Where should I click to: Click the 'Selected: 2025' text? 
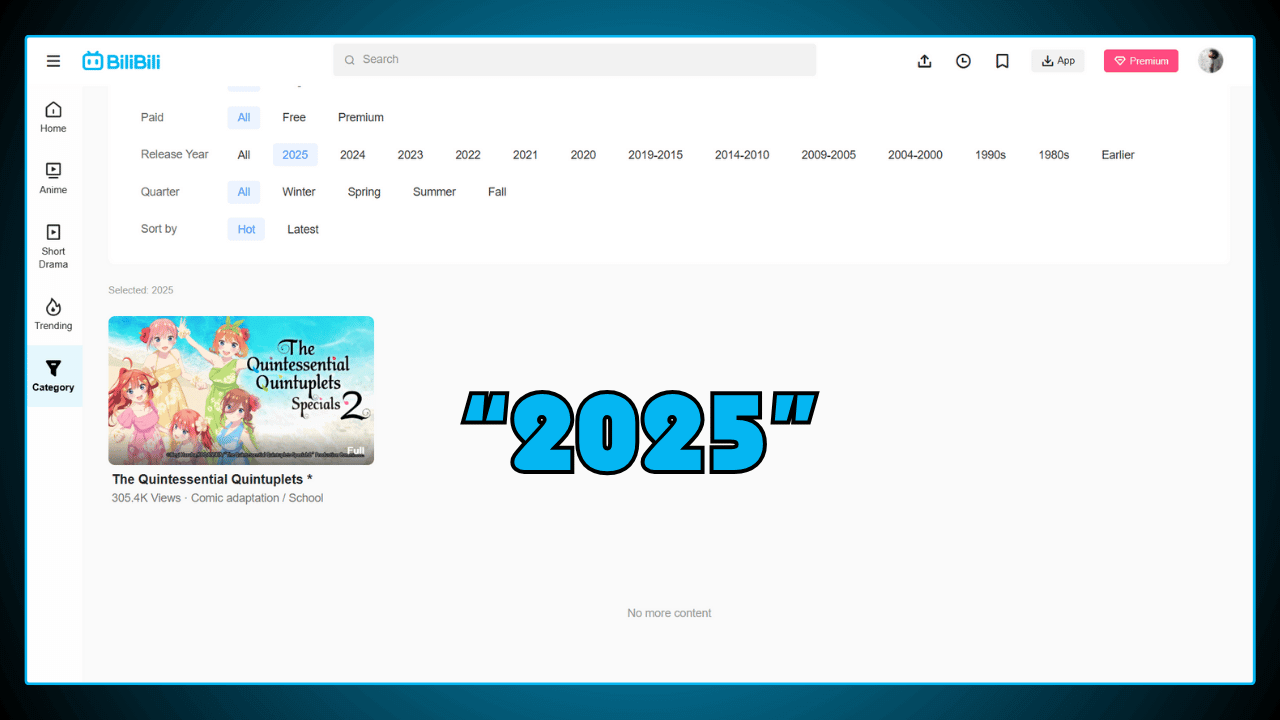[141, 290]
